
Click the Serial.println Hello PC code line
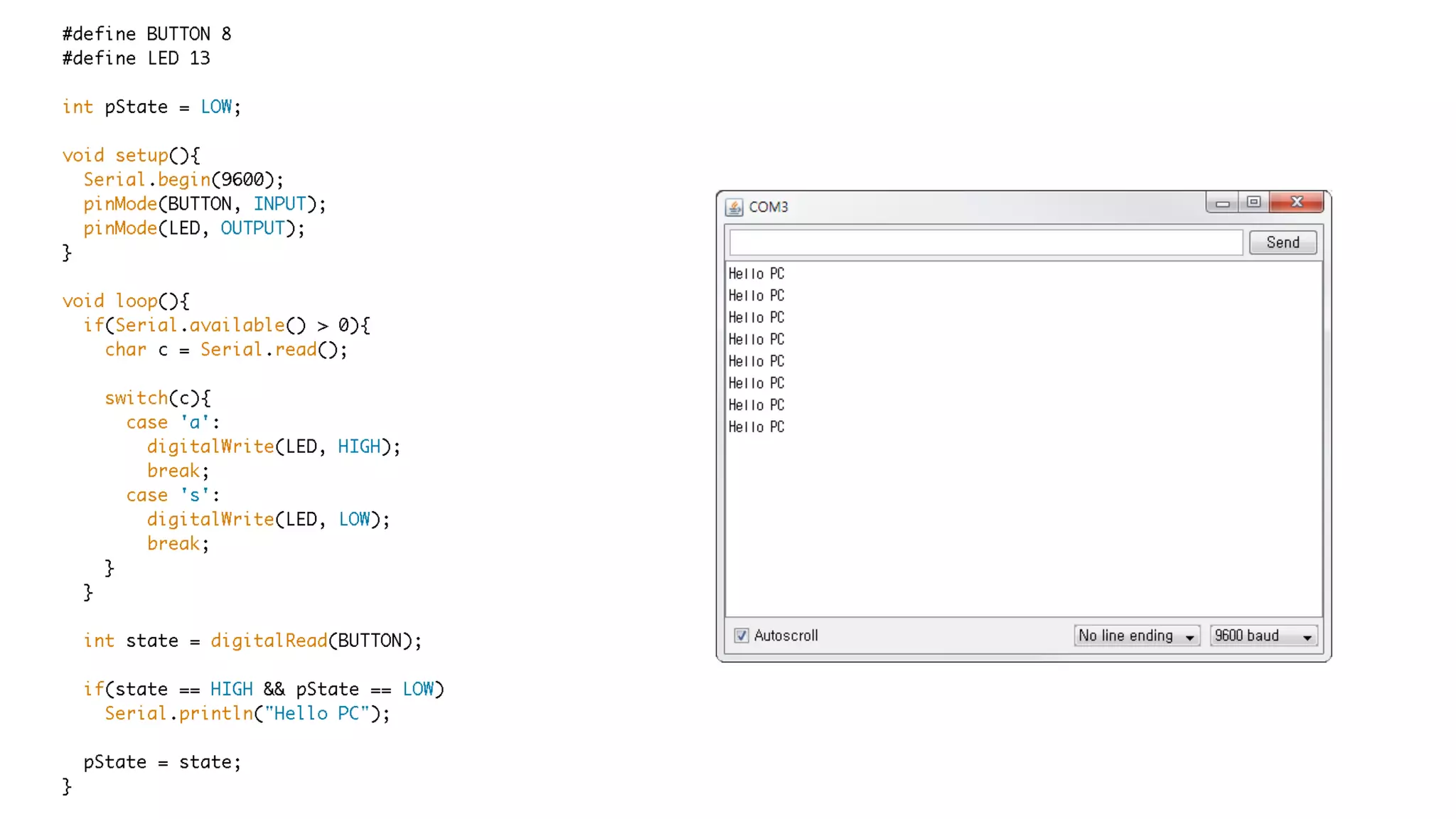(247, 714)
